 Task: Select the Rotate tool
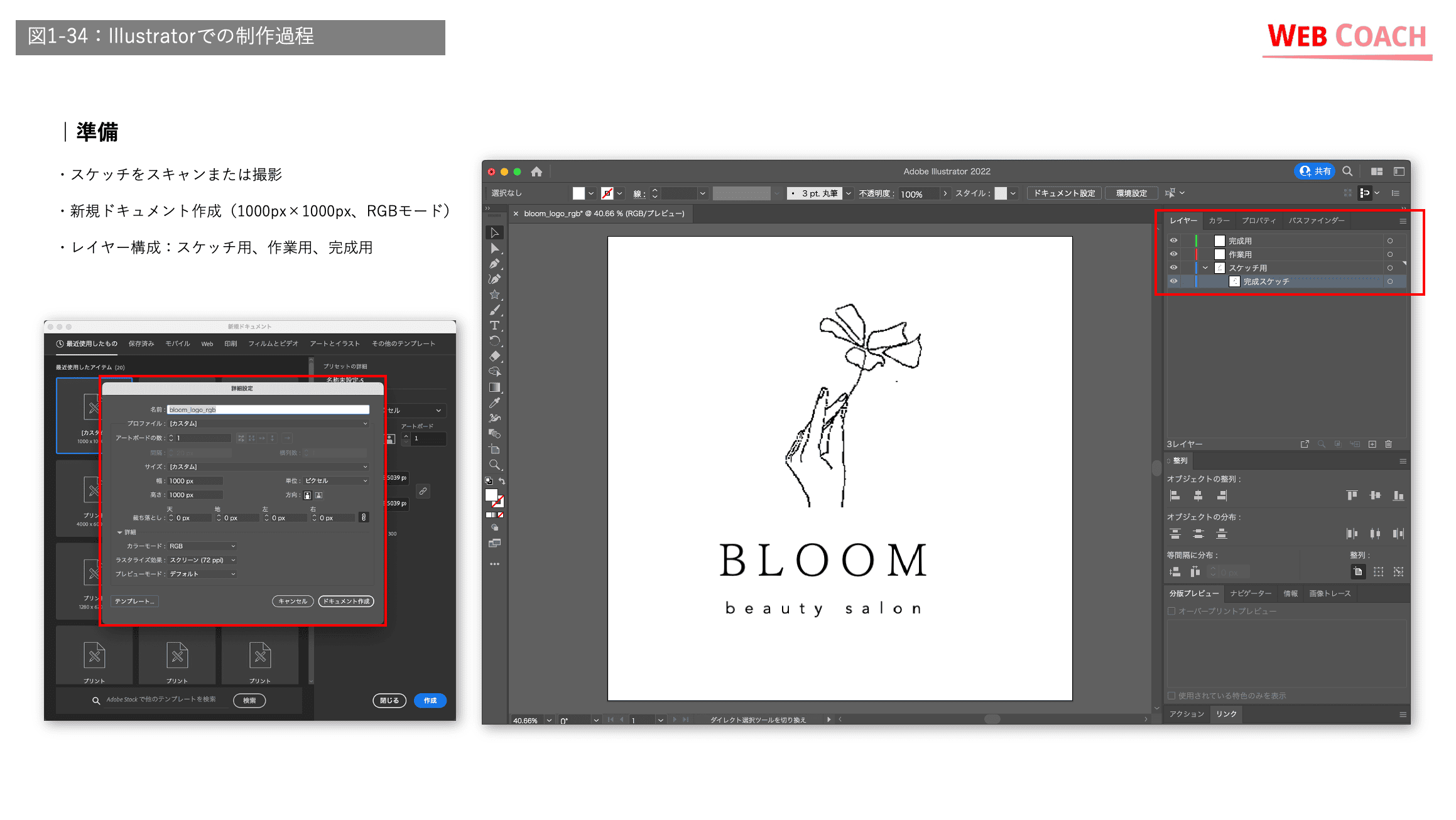(x=495, y=341)
